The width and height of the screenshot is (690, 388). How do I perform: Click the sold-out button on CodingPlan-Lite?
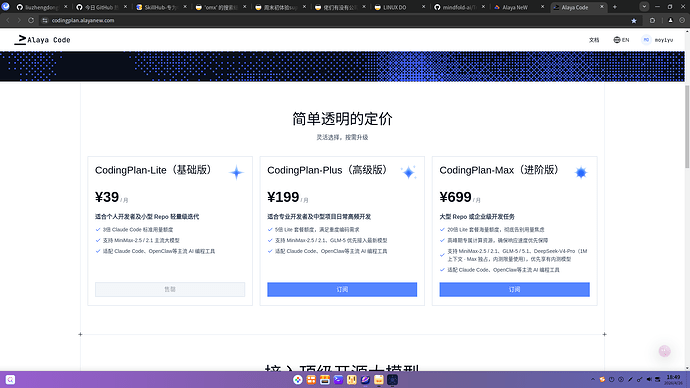coord(170,289)
